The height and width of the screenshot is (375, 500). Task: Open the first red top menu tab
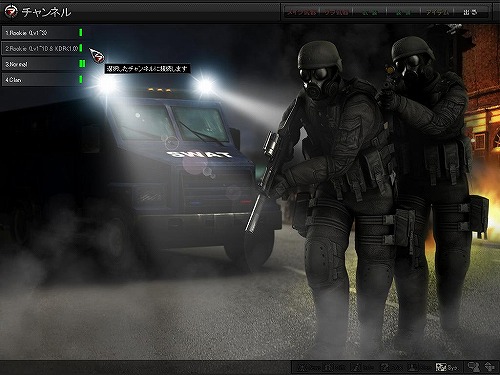302,12
